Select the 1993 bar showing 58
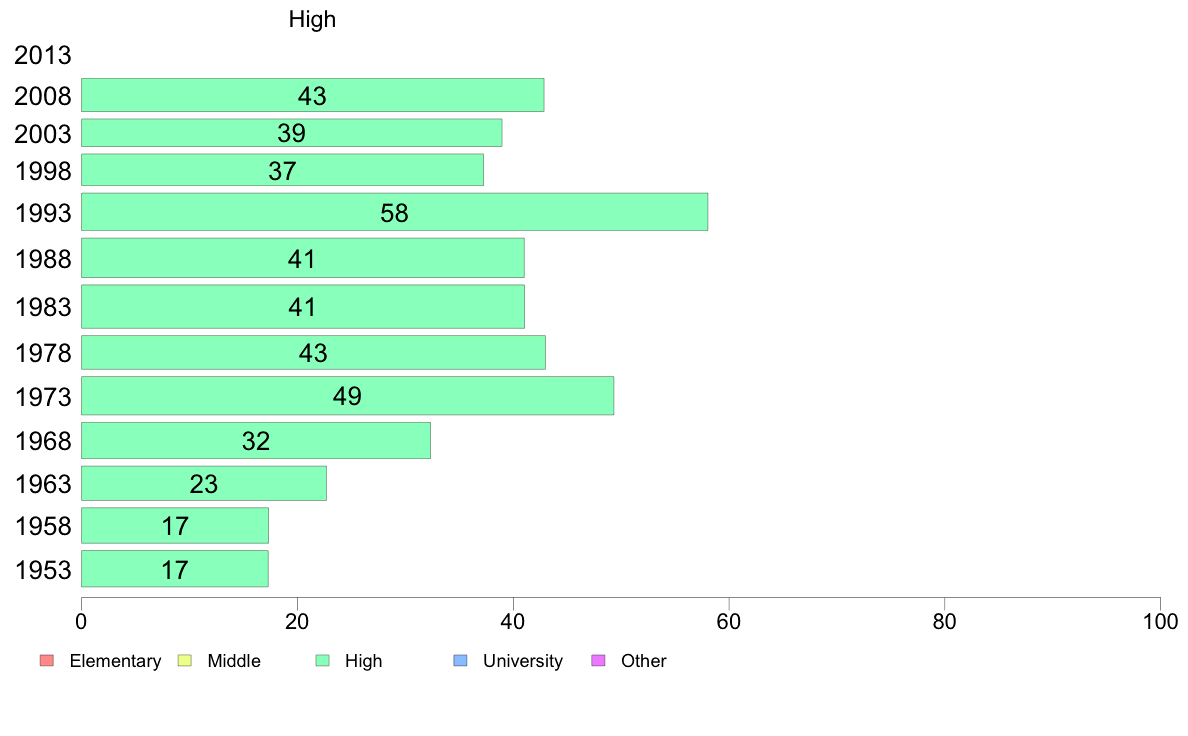The image size is (1188, 736). [x=395, y=212]
